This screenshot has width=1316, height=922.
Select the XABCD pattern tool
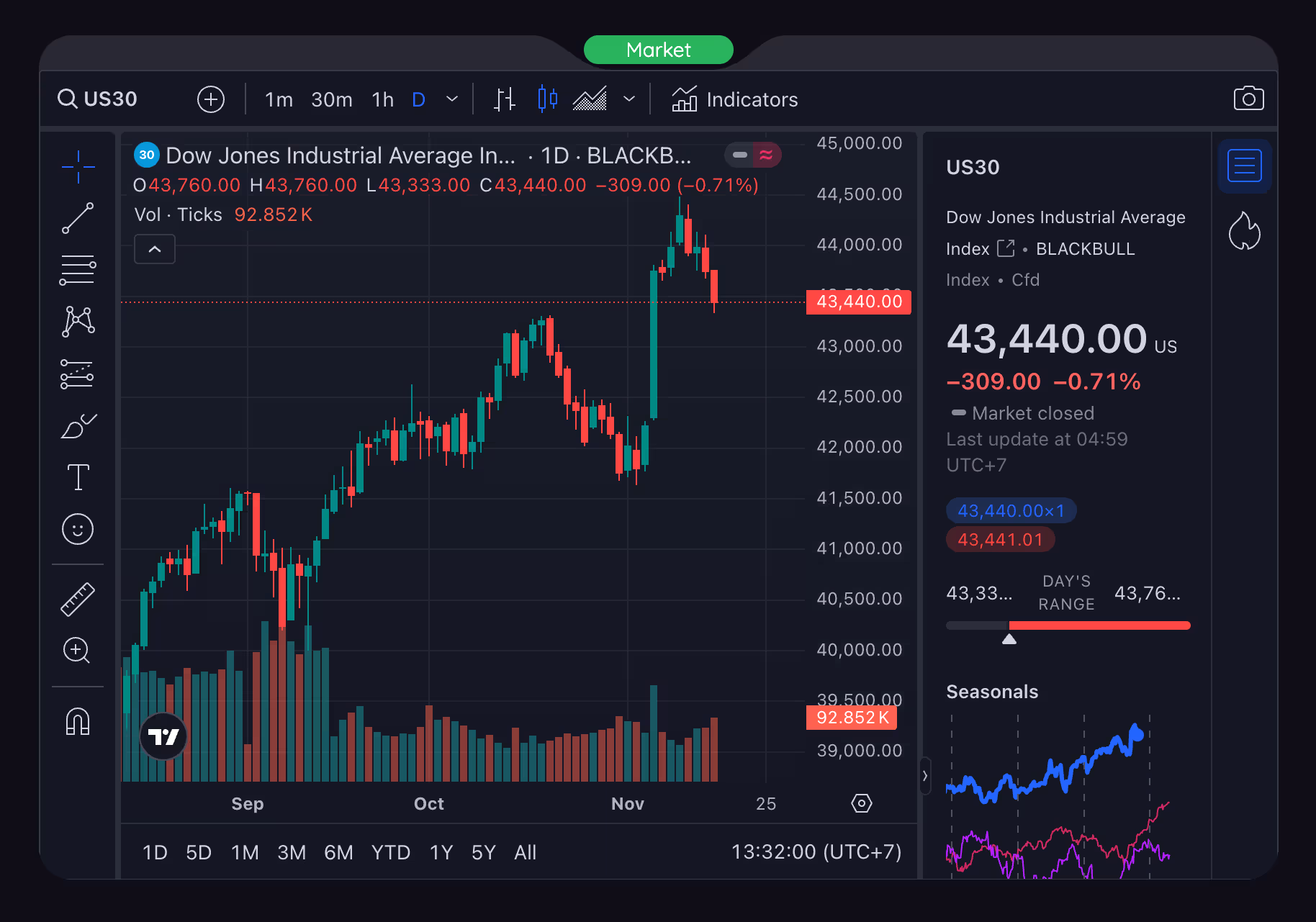pos(78,322)
